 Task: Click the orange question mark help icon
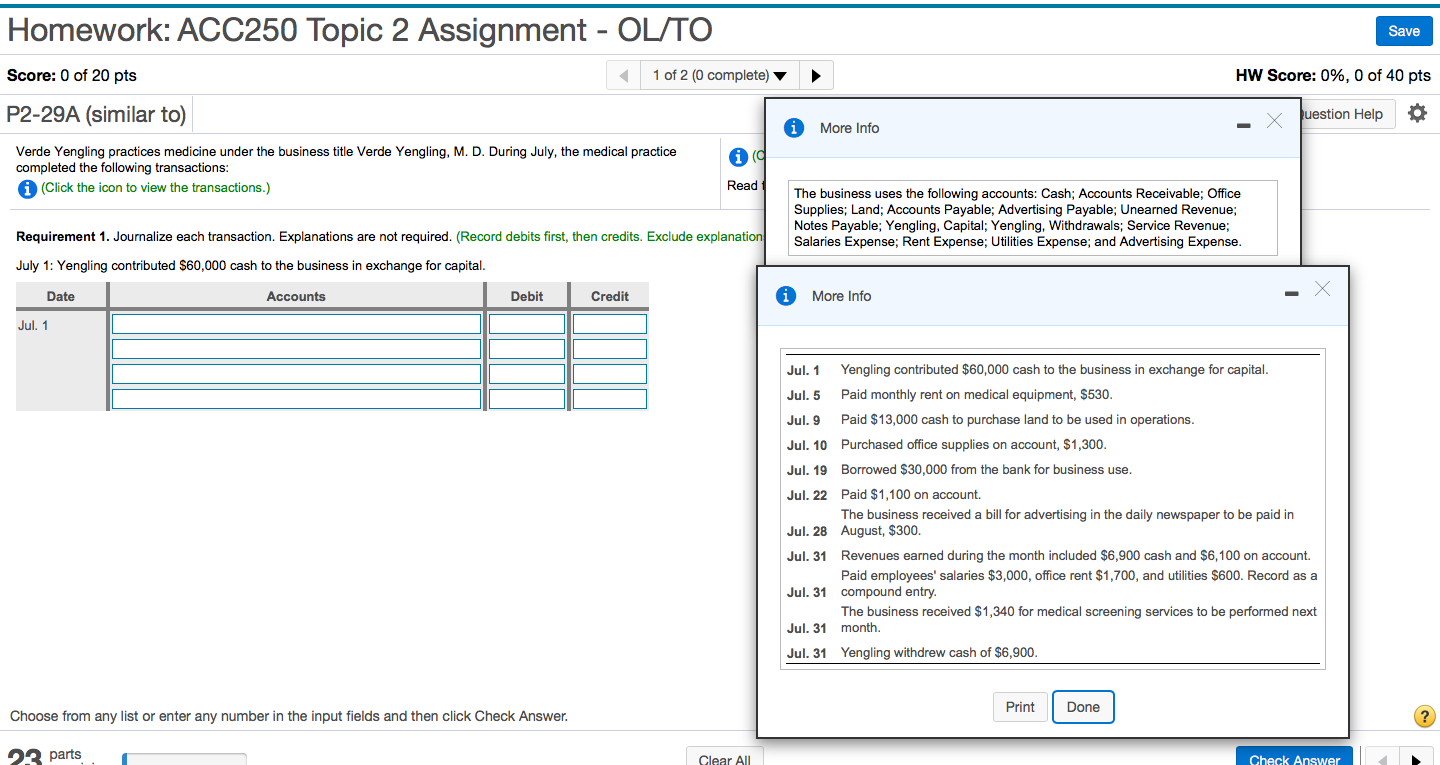pos(1425,716)
